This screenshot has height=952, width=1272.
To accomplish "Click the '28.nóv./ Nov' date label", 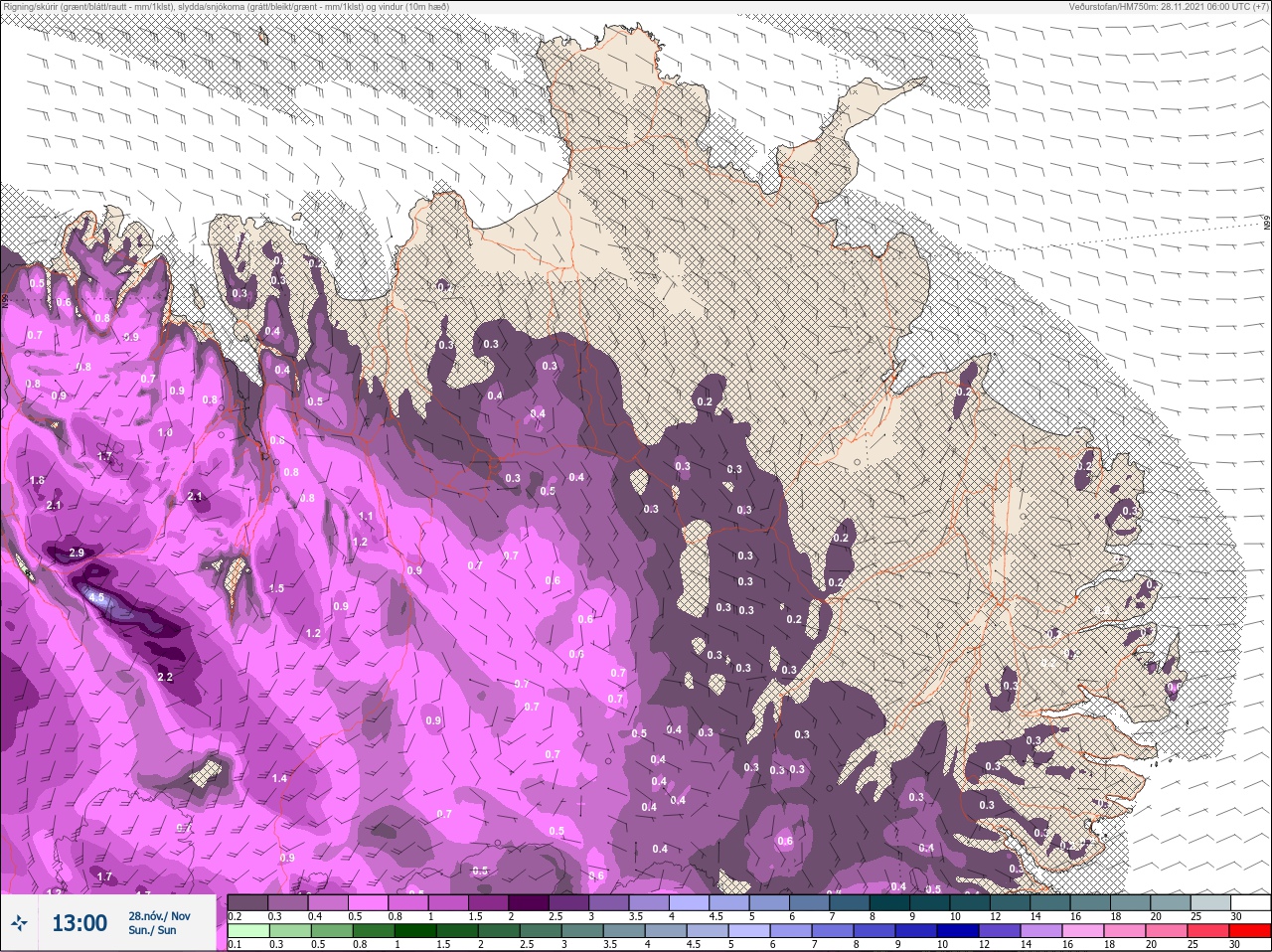I will pos(159,916).
